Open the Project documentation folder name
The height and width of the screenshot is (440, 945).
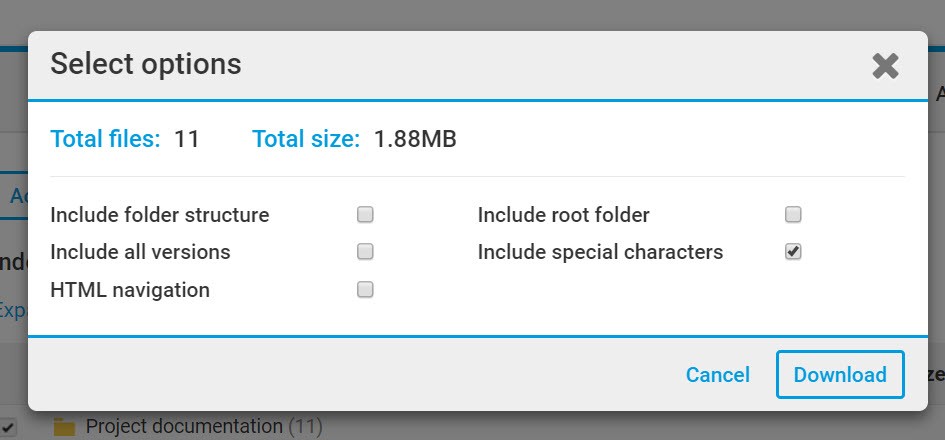(183, 427)
